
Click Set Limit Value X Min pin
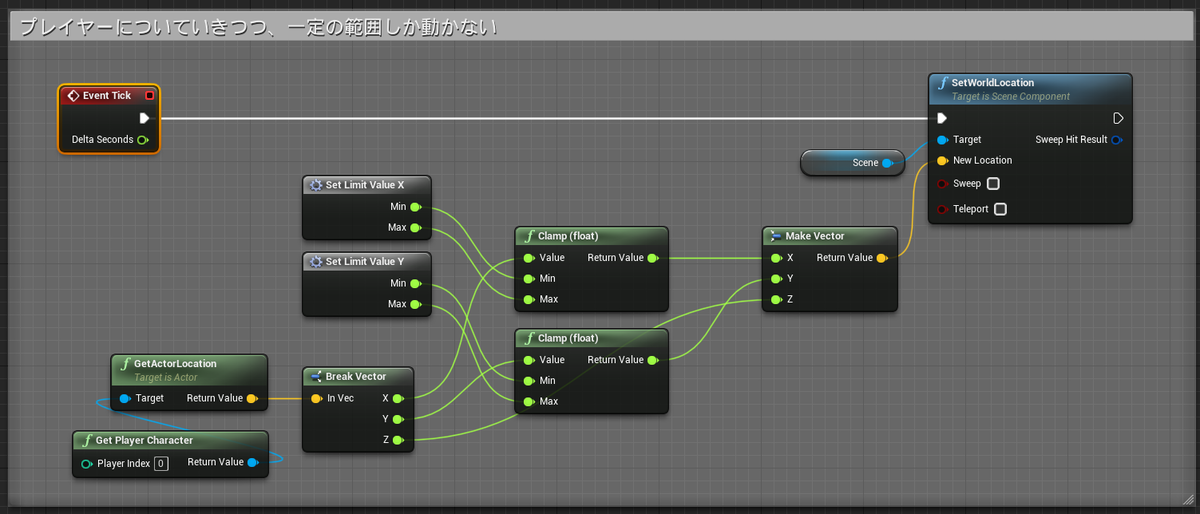pos(416,207)
